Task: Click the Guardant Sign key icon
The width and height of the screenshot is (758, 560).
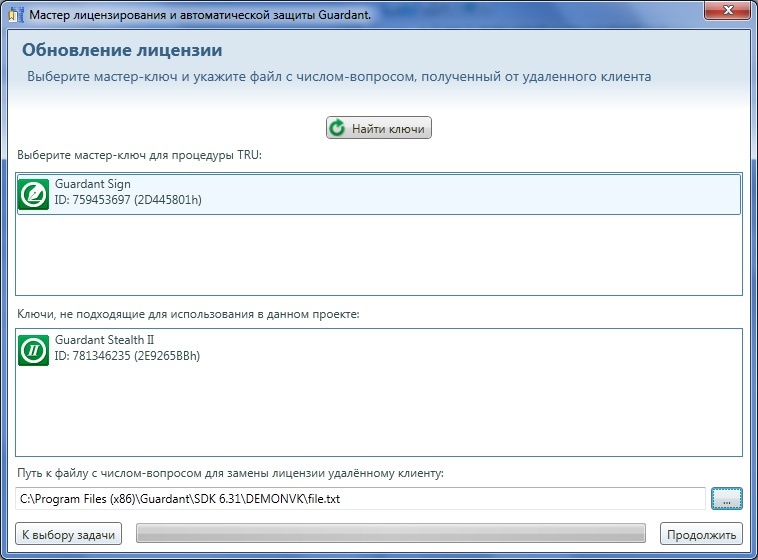Action: click(x=33, y=194)
